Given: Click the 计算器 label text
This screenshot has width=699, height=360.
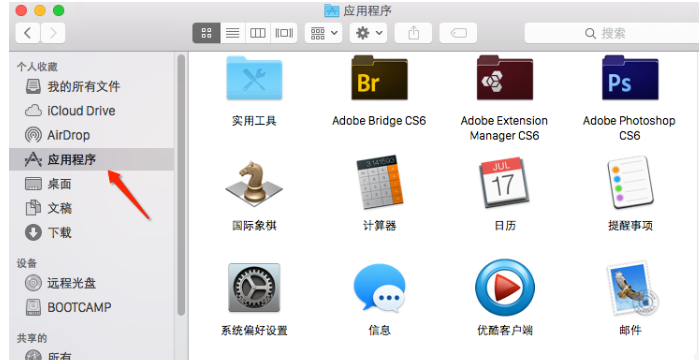Looking at the screenshot, I should coord(379,226).
